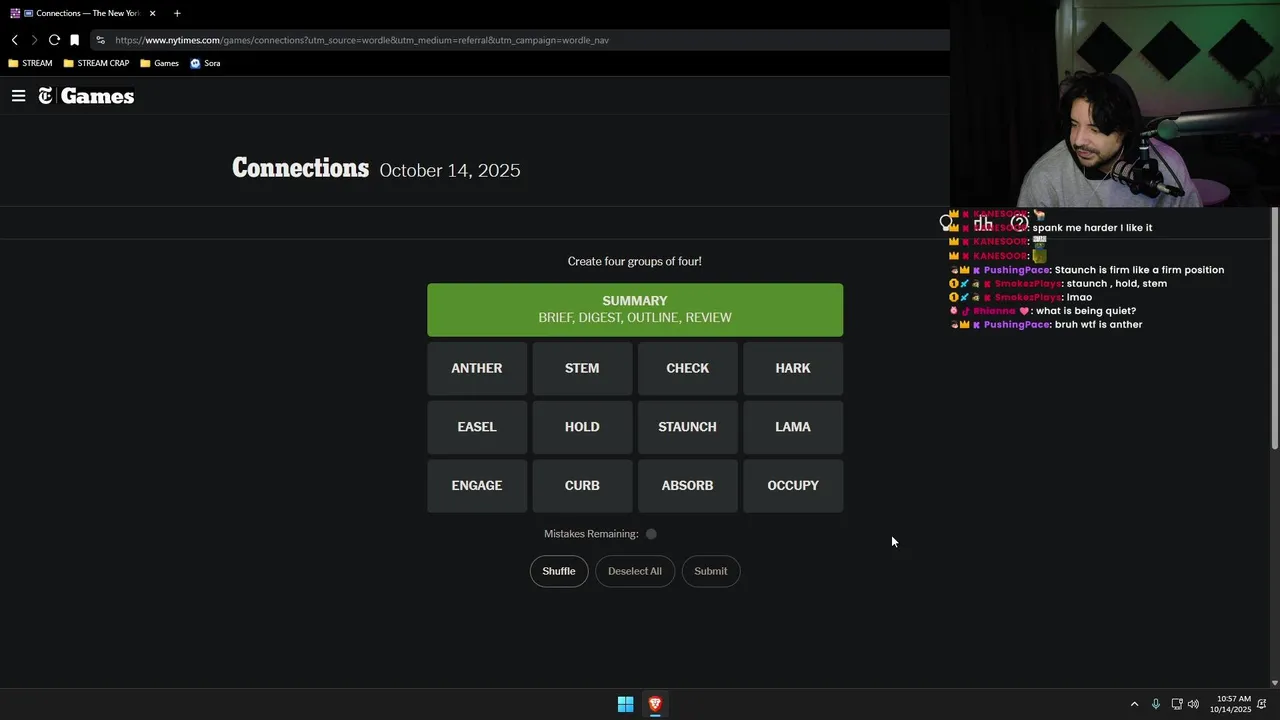Open the STREAM CRAP bookmarks folder
This screenshot has height=720, width=1280.
[x=96, y=63]
